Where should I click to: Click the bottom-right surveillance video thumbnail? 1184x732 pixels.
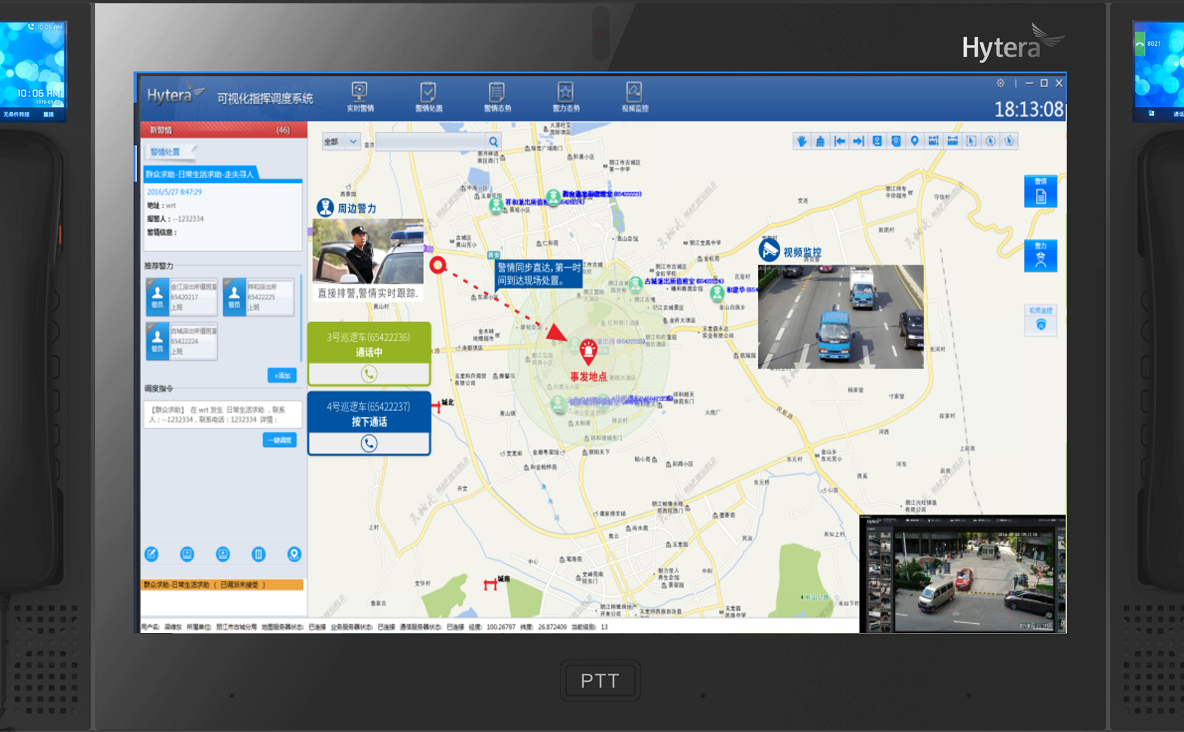tap(963, 574)
